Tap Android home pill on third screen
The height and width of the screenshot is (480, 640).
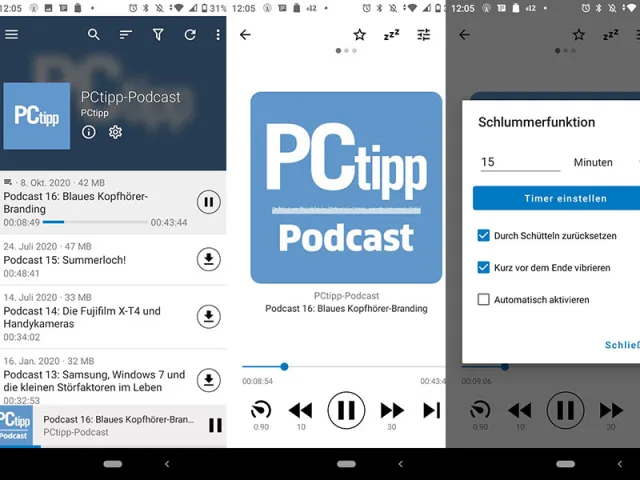tap(565, 464)
